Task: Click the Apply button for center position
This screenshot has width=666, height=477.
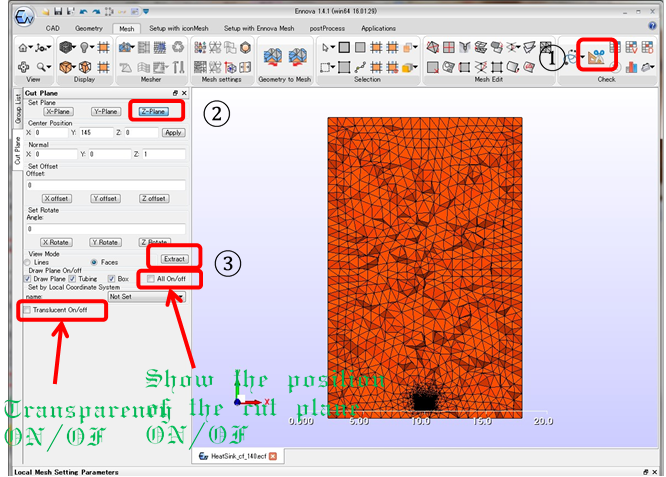Action: tap(173, 132)
